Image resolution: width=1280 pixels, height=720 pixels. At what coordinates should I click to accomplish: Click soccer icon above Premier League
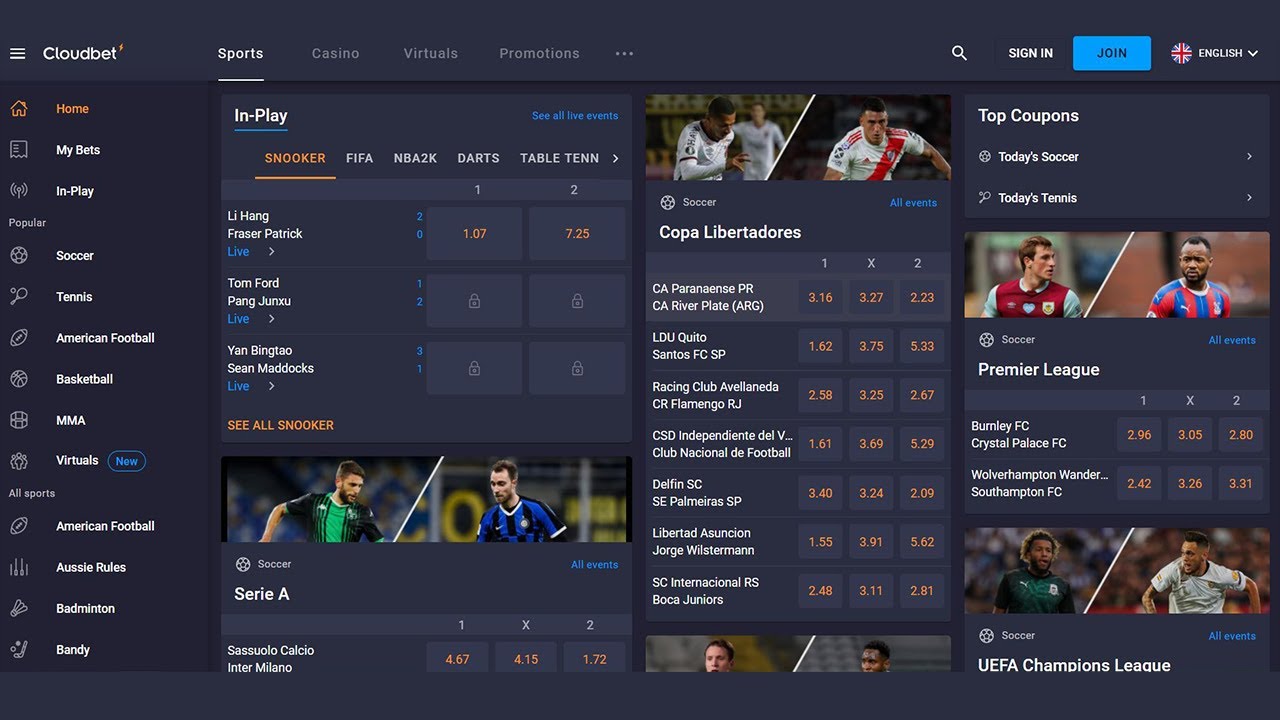tap(987, 339)
